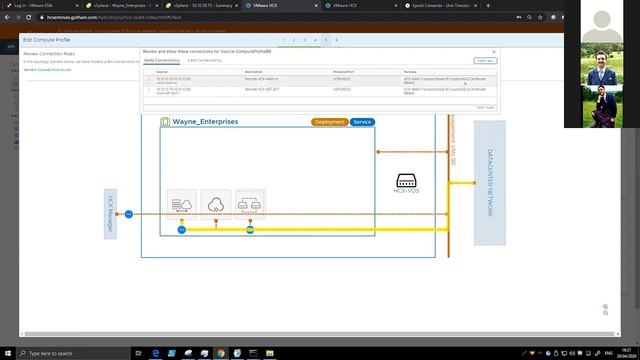Click the HCX-VDS switch icon
Viewport: 640px width, 360px height.
click(x=406, y=180)
